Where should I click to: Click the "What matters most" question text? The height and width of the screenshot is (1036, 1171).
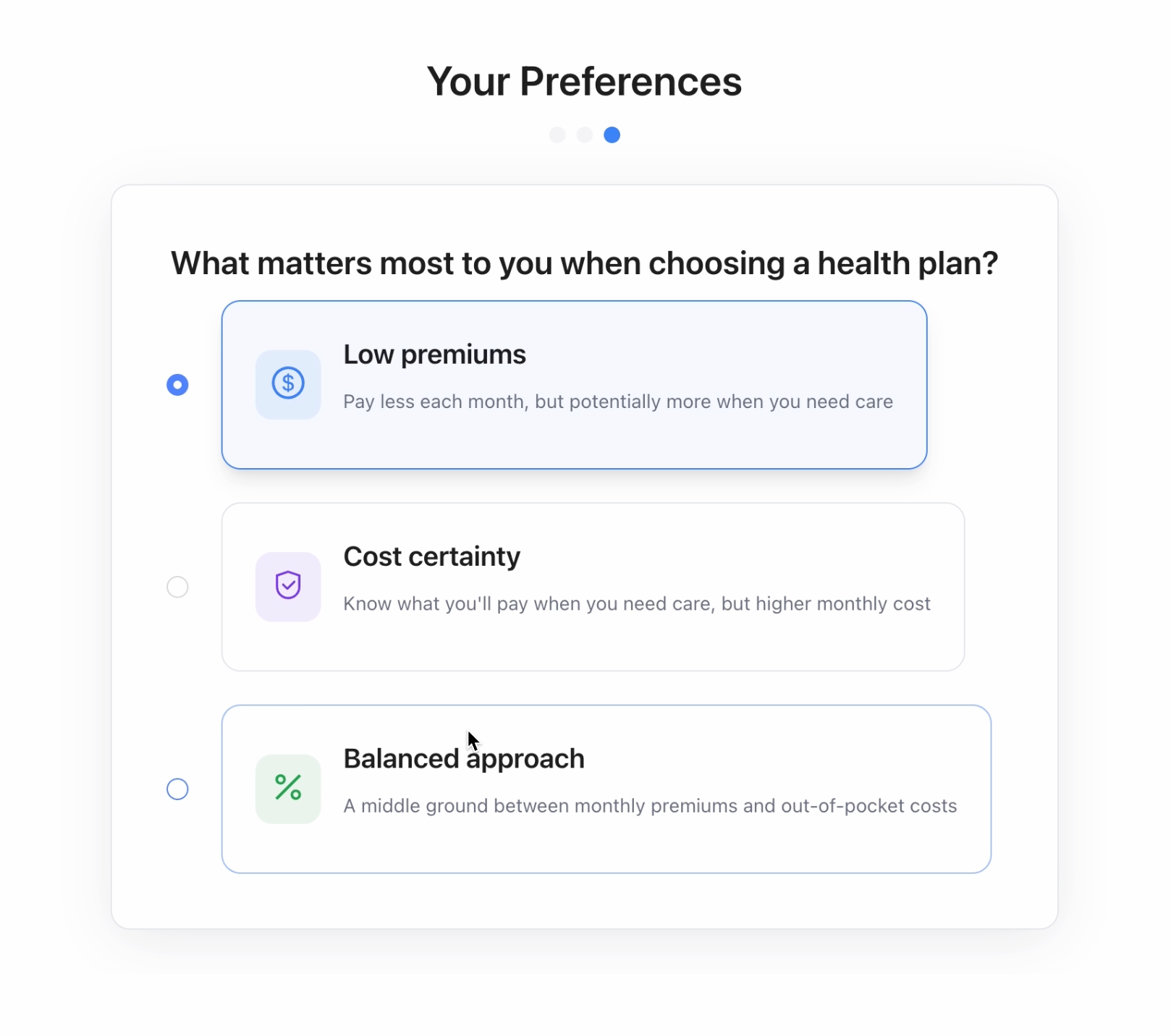(x=584, y=263)
